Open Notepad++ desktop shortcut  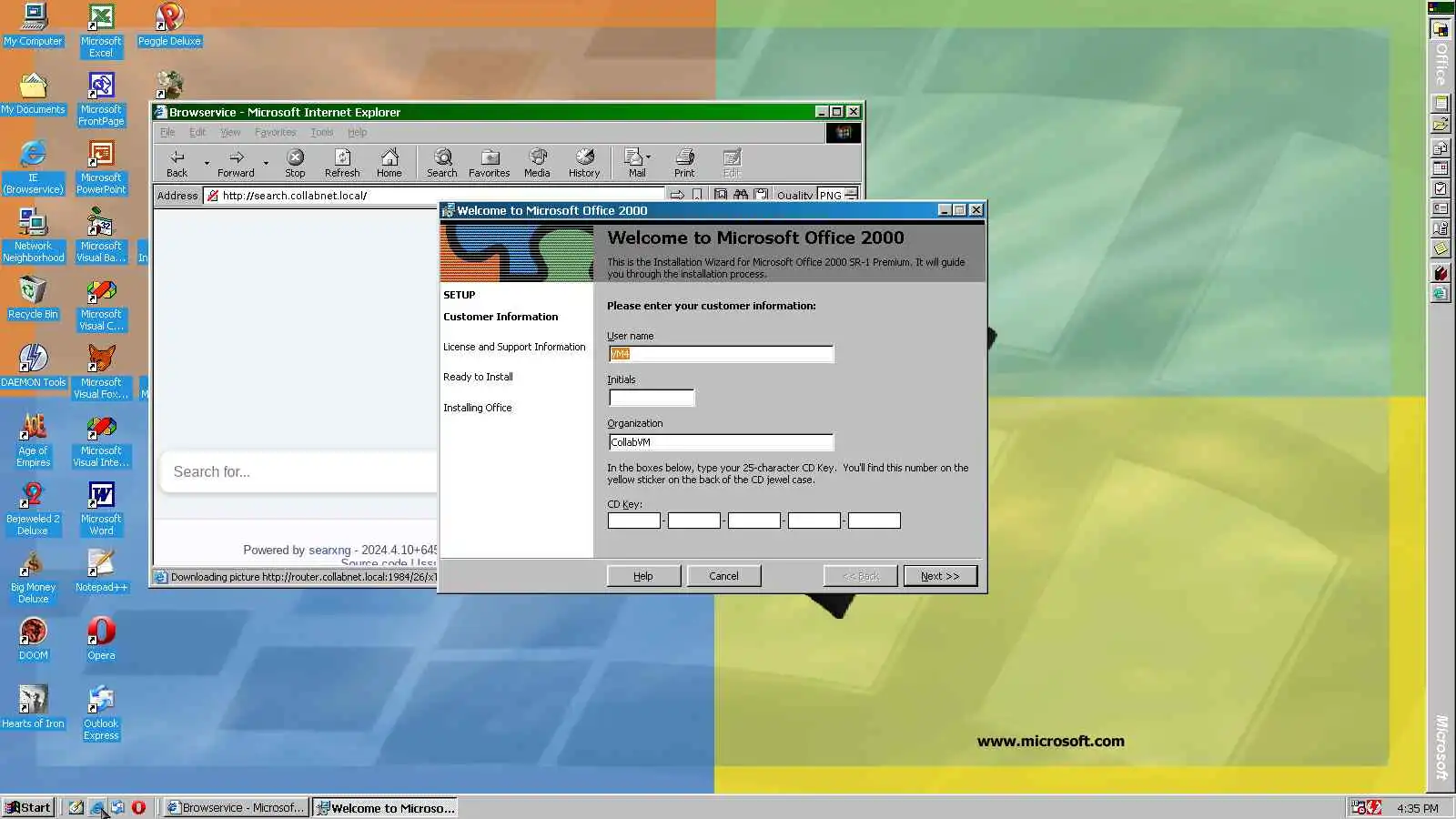tap(101, 571)
